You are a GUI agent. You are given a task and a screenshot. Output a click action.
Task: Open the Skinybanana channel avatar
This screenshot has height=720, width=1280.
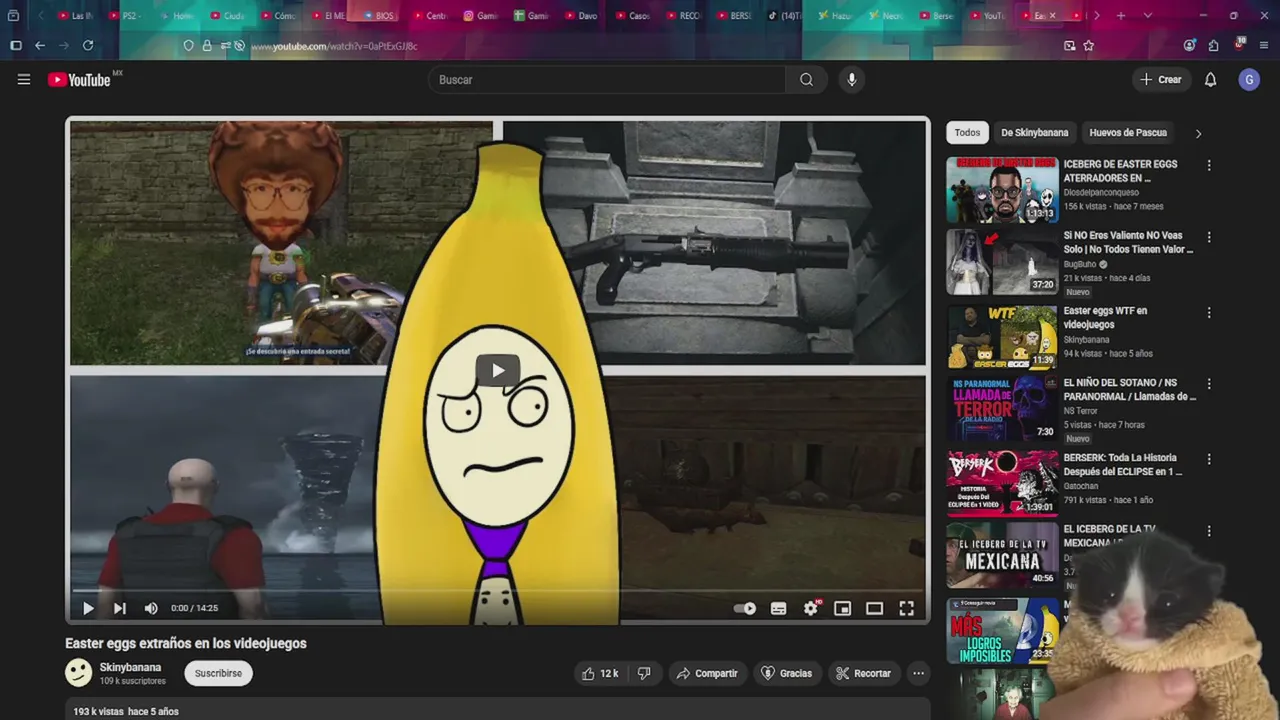(x=79, y=673)
